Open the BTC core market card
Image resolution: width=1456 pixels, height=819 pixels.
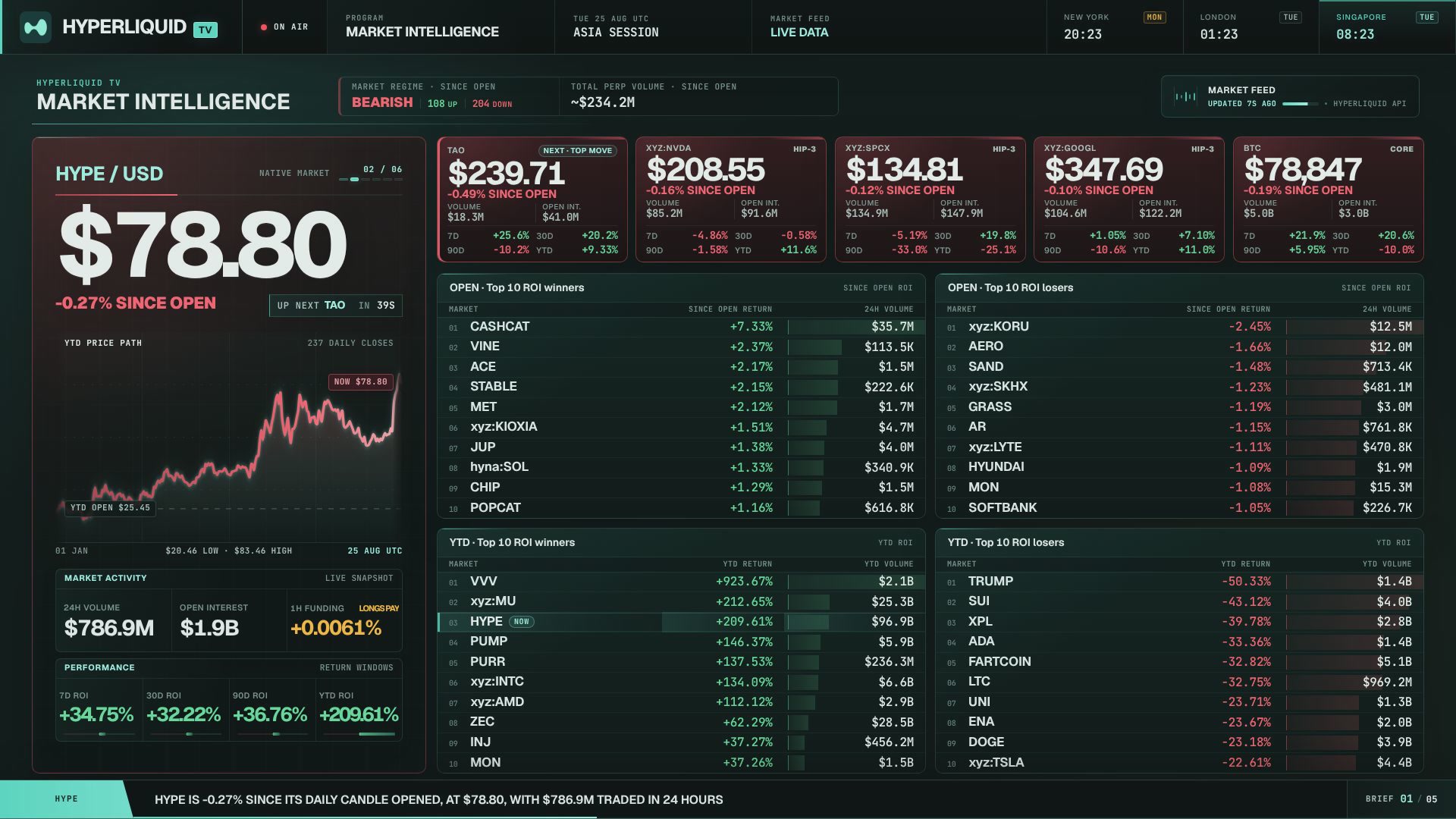pyautogui.click(x=1328, y=199)
